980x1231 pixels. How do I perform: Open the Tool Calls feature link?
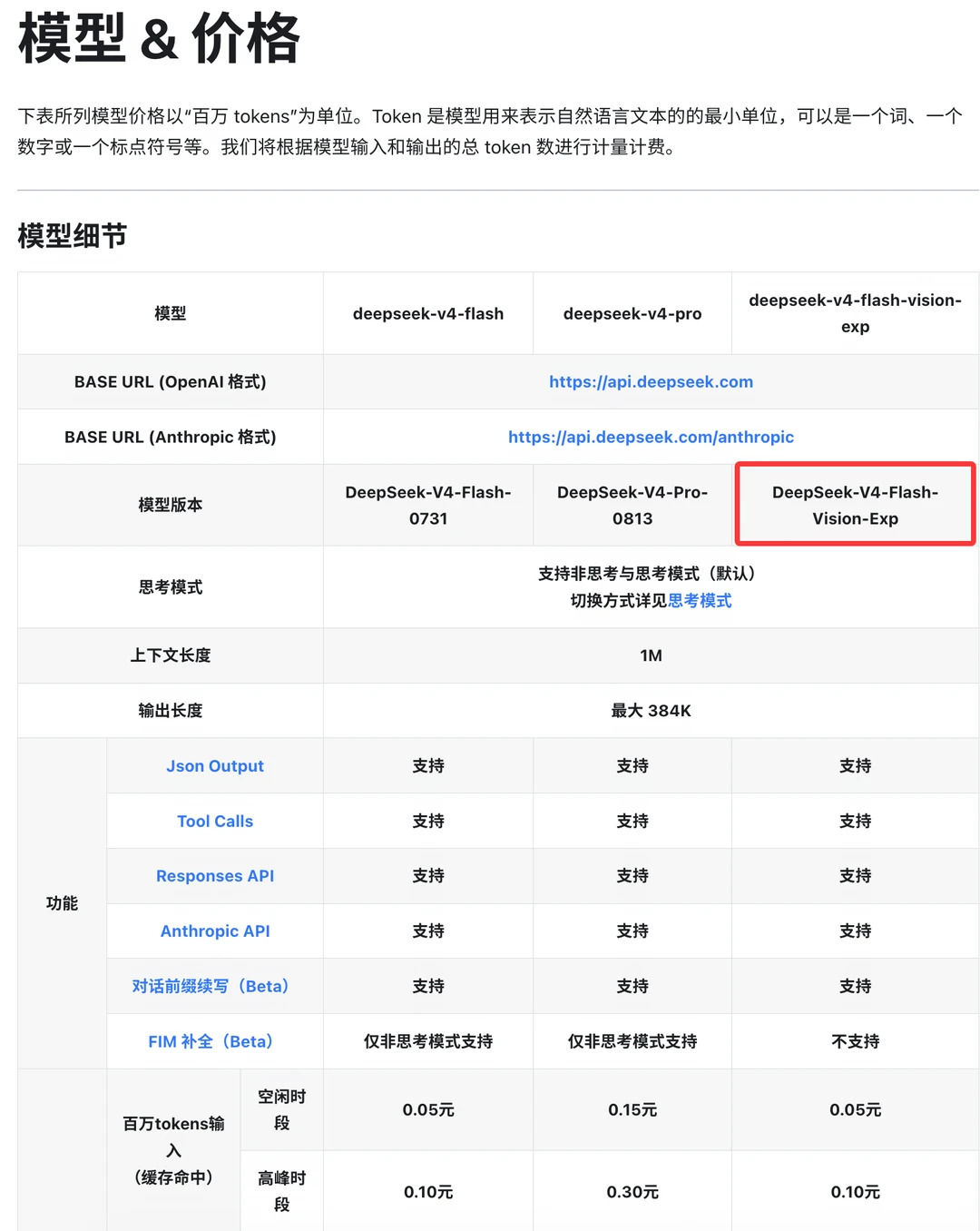[x=215, y=822]
